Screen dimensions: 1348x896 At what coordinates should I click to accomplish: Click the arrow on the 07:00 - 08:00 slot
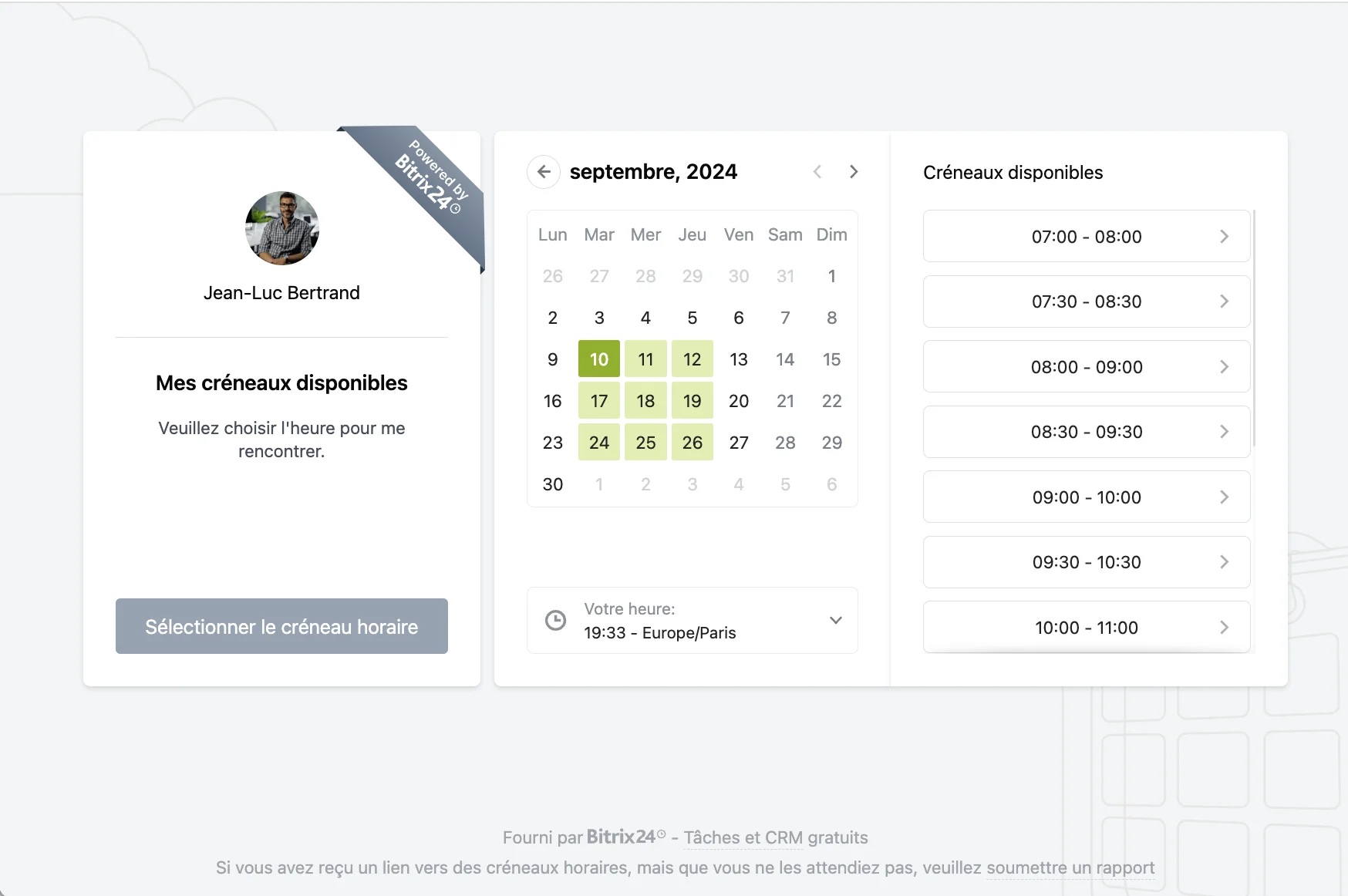click(x=1224, y=237)
